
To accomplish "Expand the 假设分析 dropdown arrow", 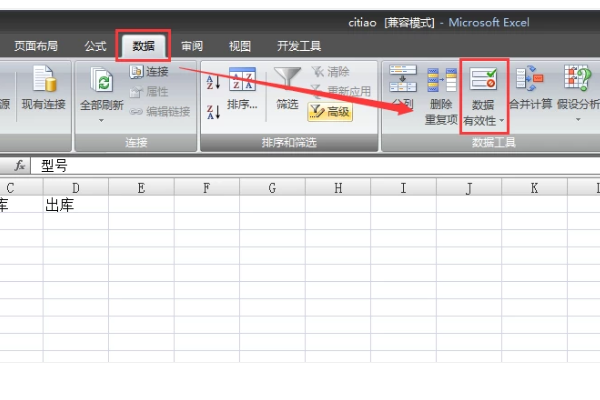I will 578,120.
